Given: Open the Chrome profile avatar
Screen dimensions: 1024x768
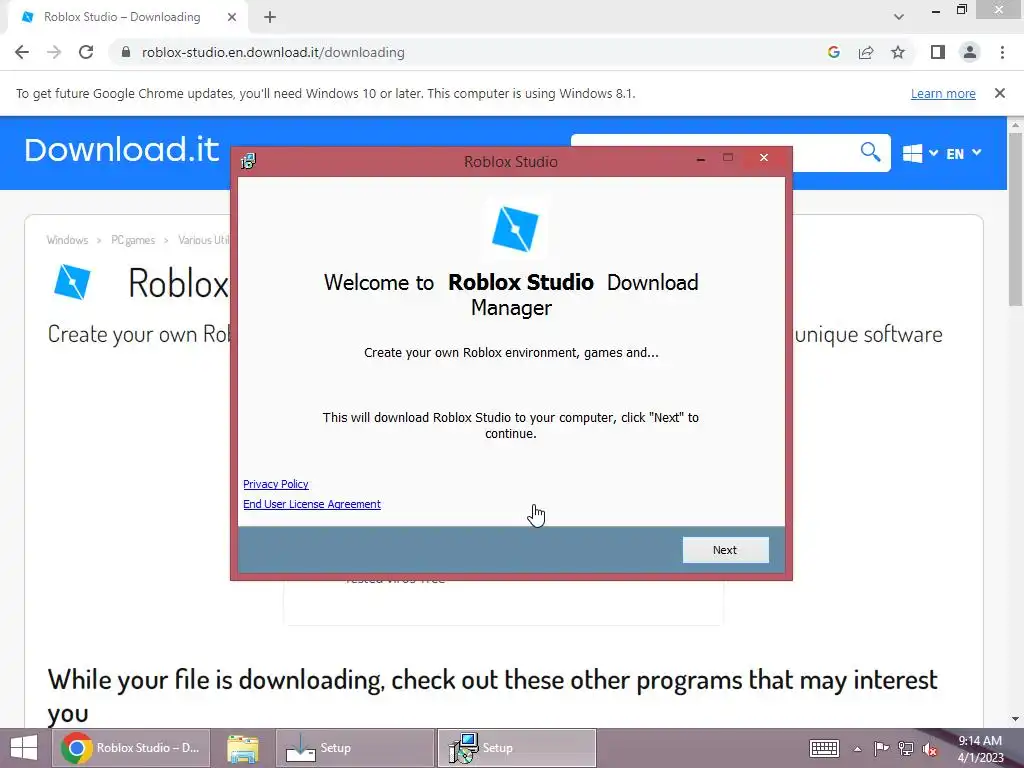Looking at the screenshot, I should [x=970, y=52].
